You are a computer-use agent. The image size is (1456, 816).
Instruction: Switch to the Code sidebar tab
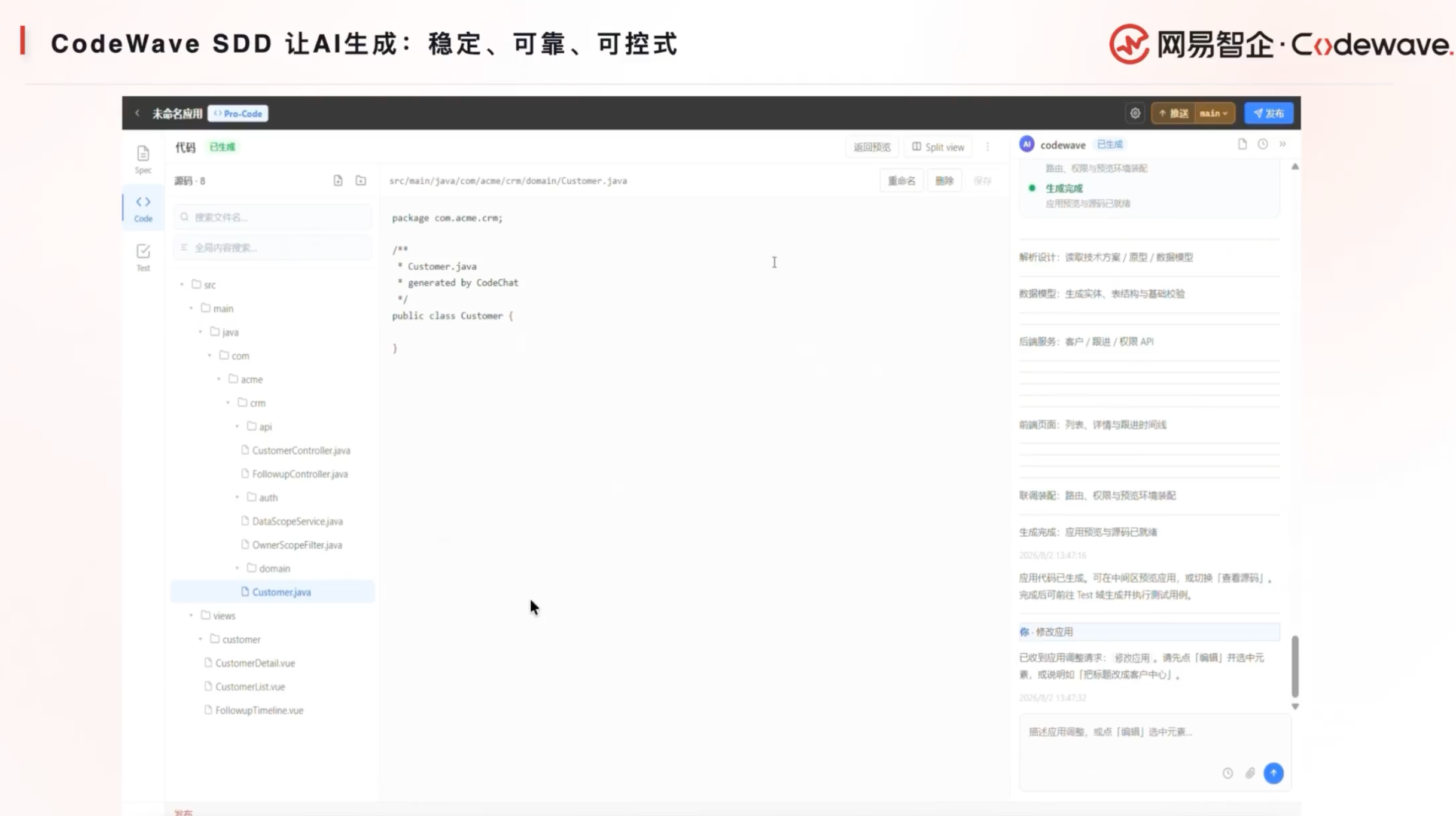[x=143, y=208]
